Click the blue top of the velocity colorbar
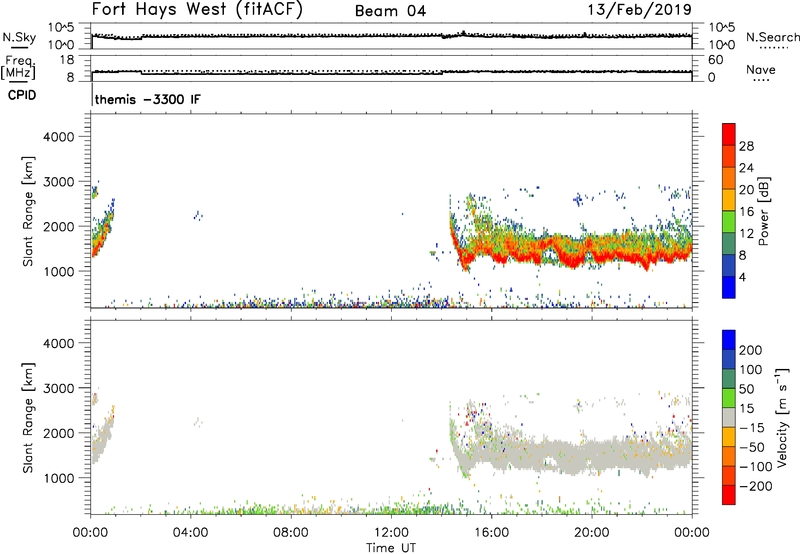The height and width of the screenshot is (554, 800). 729,340
